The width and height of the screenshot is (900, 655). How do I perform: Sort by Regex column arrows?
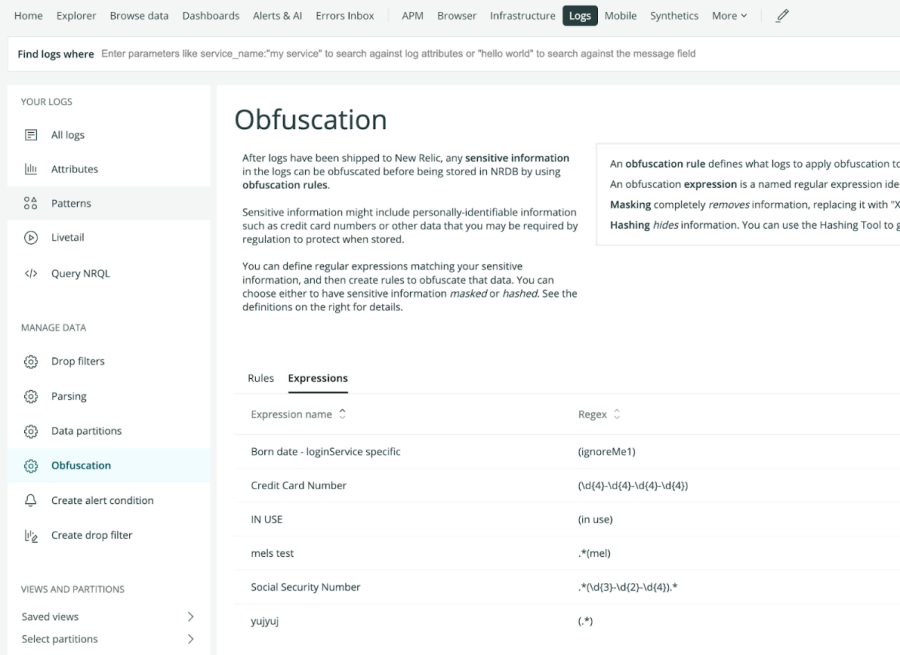click(x=616, y=414)
